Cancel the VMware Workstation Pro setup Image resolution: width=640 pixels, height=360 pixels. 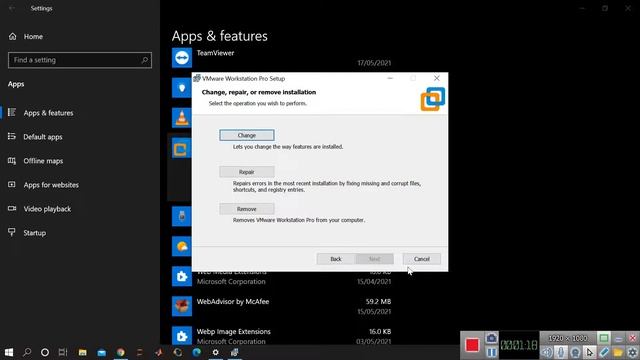coord(422,259)
